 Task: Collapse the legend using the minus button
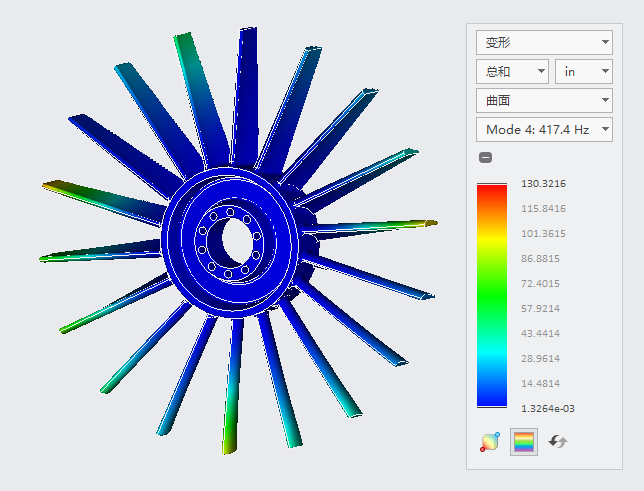pos(485,157)
